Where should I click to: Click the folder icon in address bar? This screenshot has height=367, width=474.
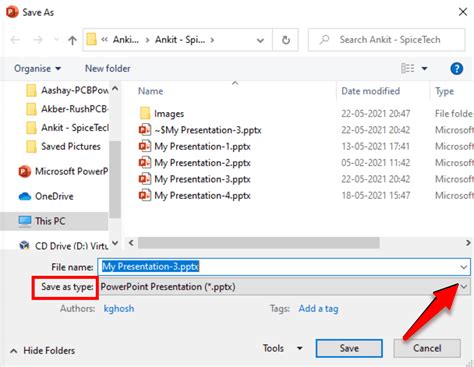click(x=91, y=40)
